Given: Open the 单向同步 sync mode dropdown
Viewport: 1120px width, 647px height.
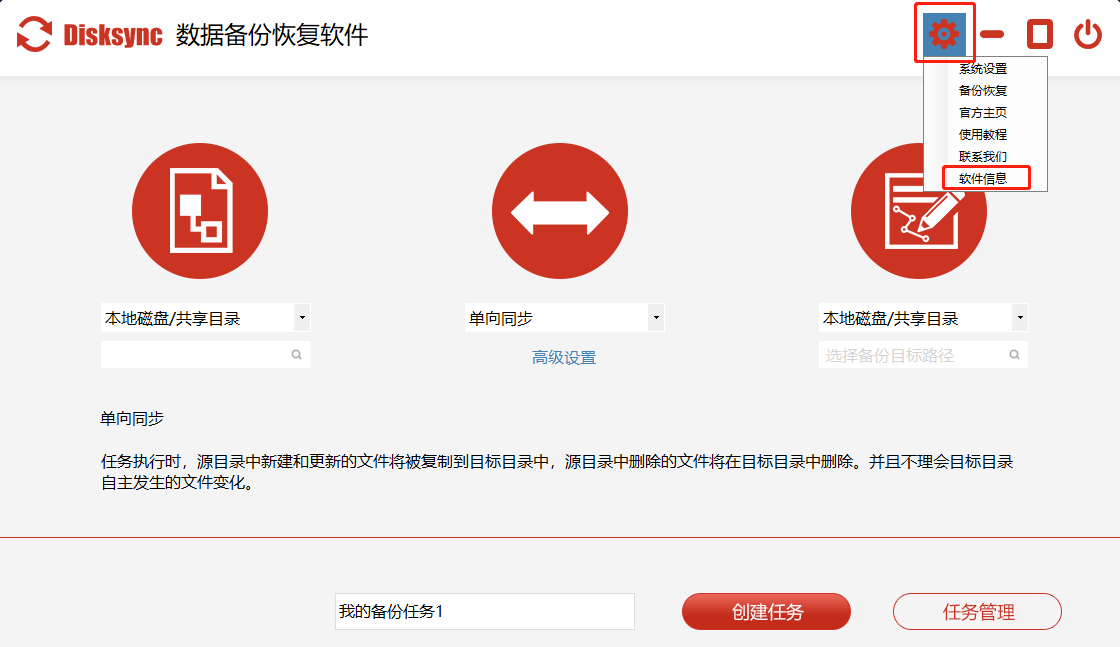Looking at the screenshot, I should click(656, 319).
